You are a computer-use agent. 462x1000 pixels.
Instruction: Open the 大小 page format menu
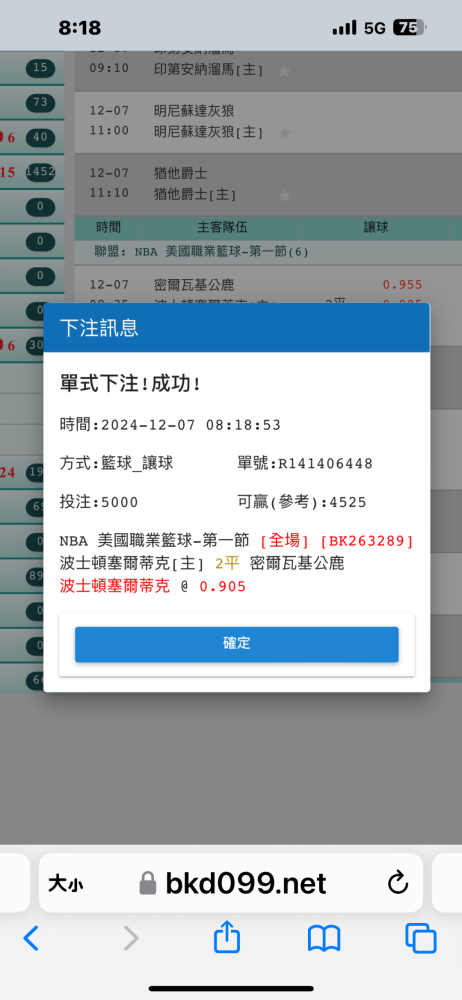[65, 884]
